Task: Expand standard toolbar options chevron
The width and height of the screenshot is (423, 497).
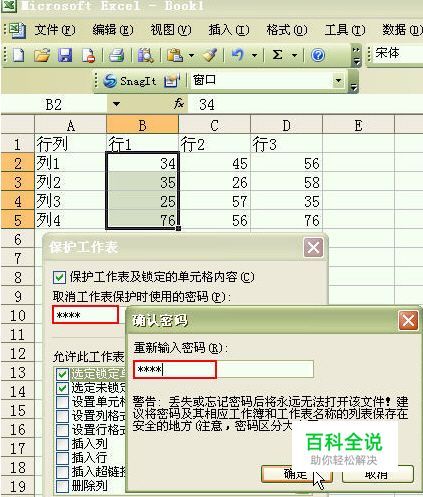Action: 356,56
